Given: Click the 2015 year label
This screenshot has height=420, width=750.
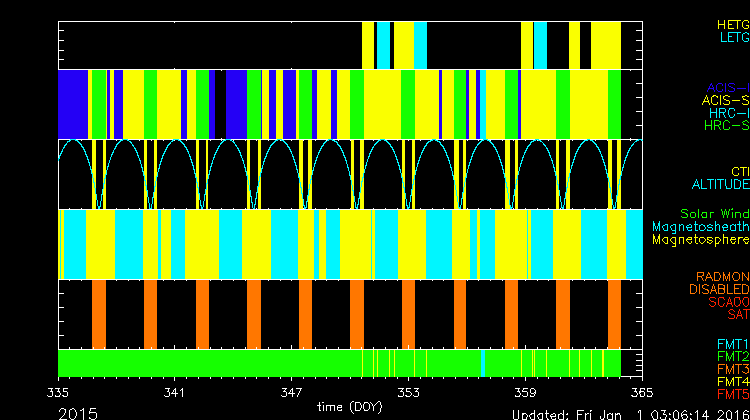Looking at the screenshot, I should coord(78,412).
